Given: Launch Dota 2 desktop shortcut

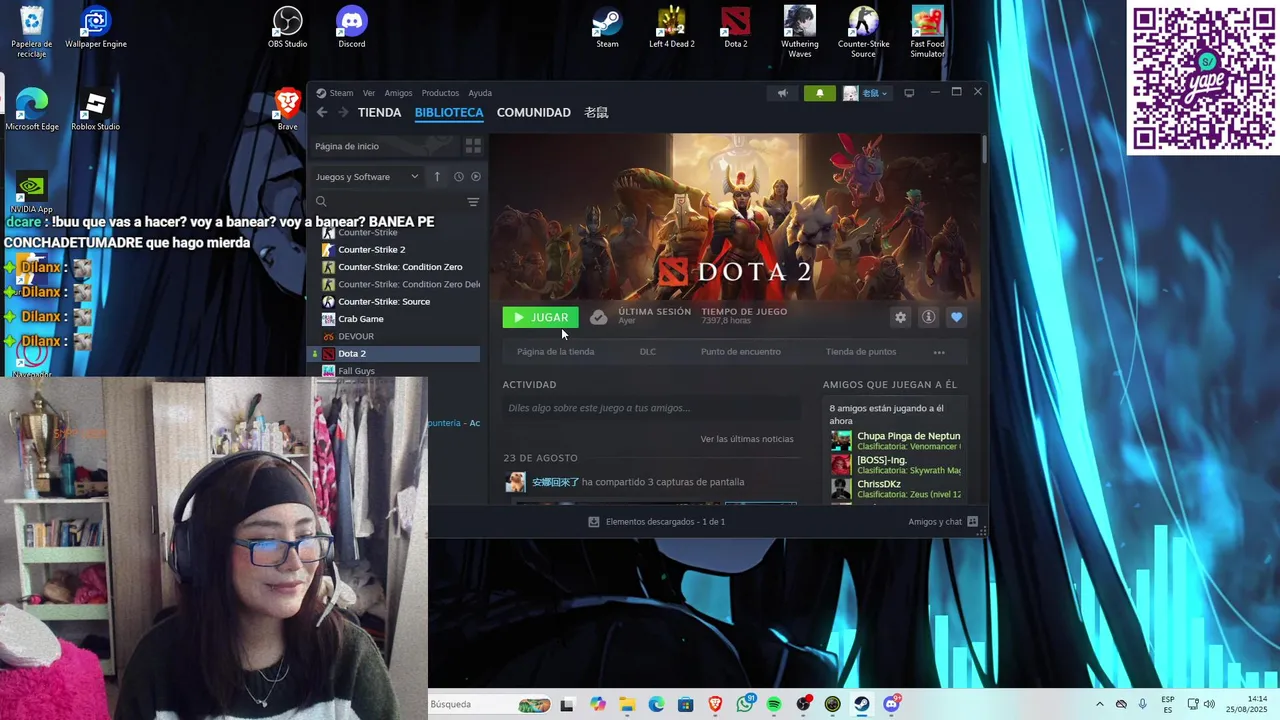Looking at the screenshot, I should [x=736, y=28].
